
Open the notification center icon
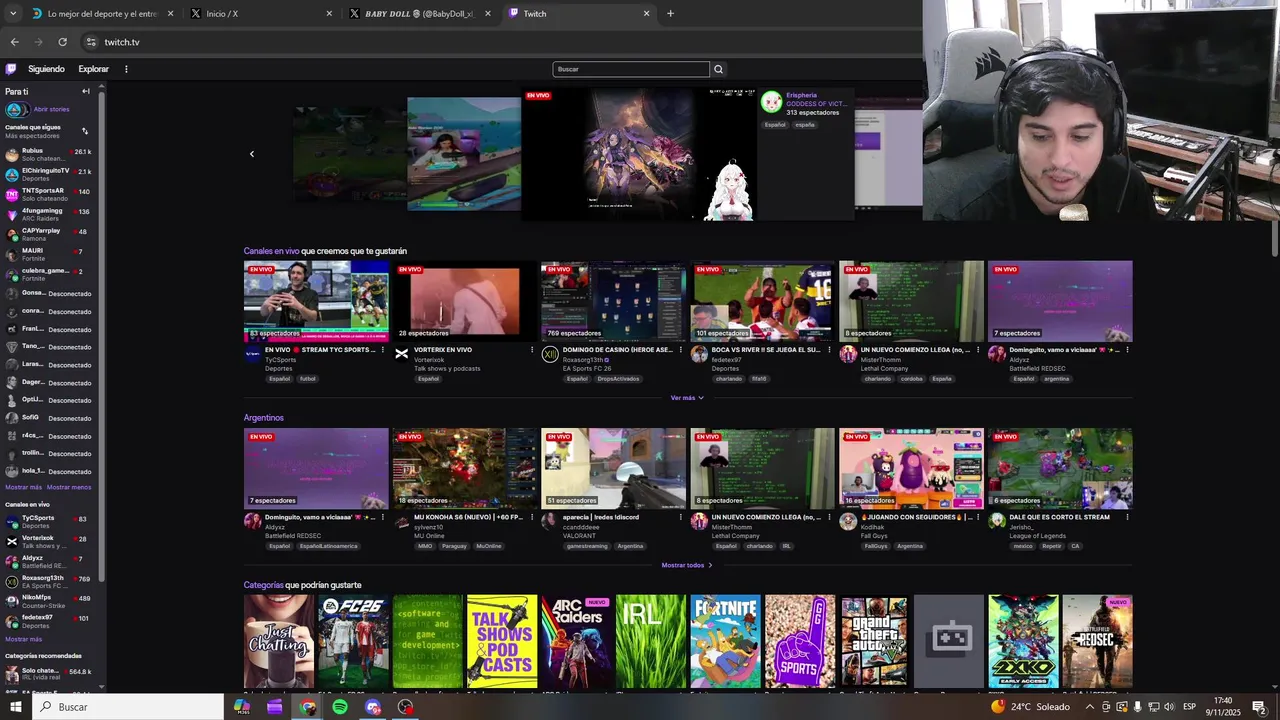pos(1258,707)
